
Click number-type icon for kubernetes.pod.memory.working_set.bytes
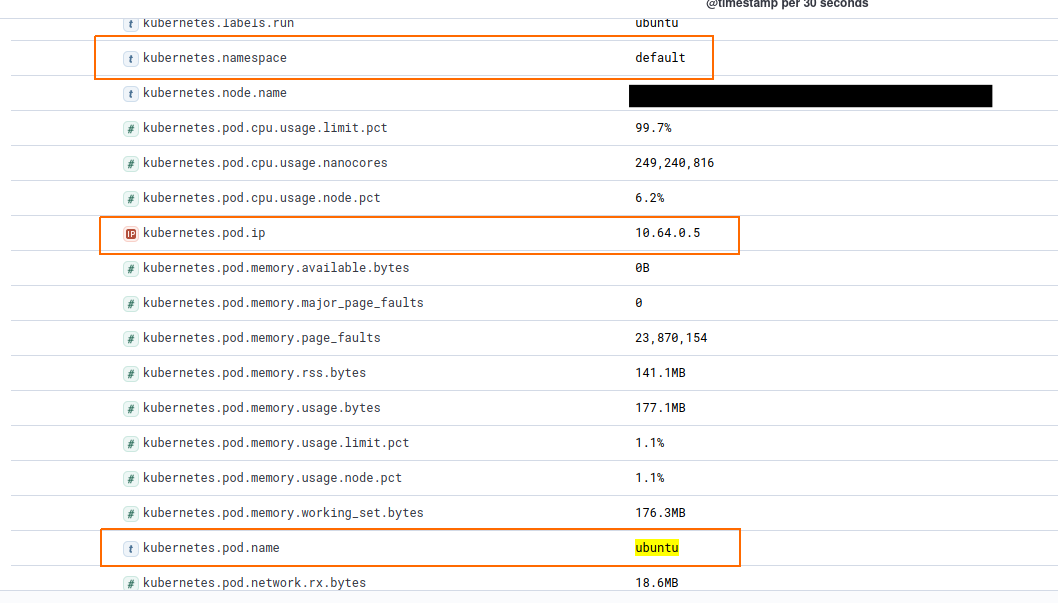131,515
